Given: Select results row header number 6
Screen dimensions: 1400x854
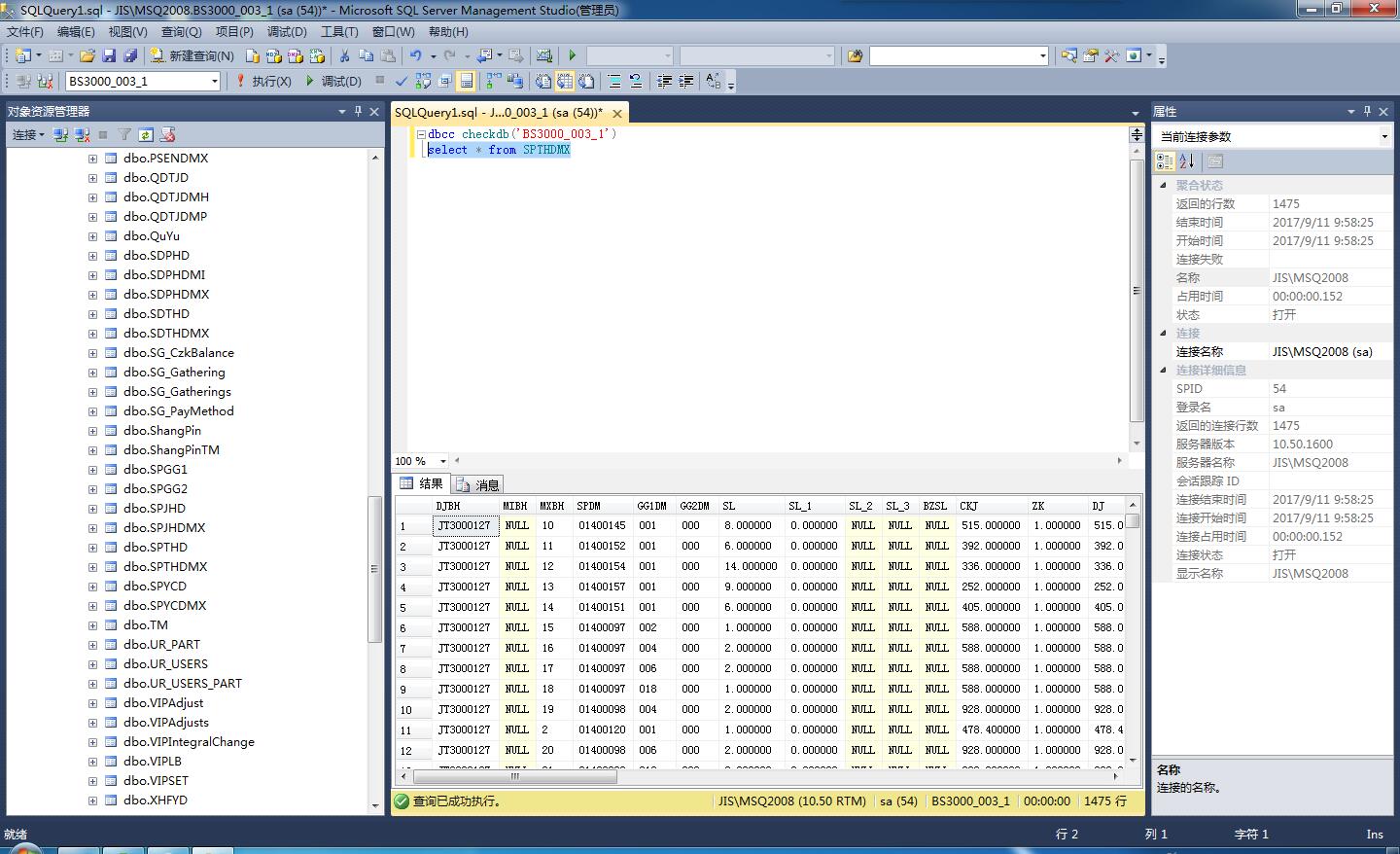Looking at the screenshot, I should [x=412, y=628].
